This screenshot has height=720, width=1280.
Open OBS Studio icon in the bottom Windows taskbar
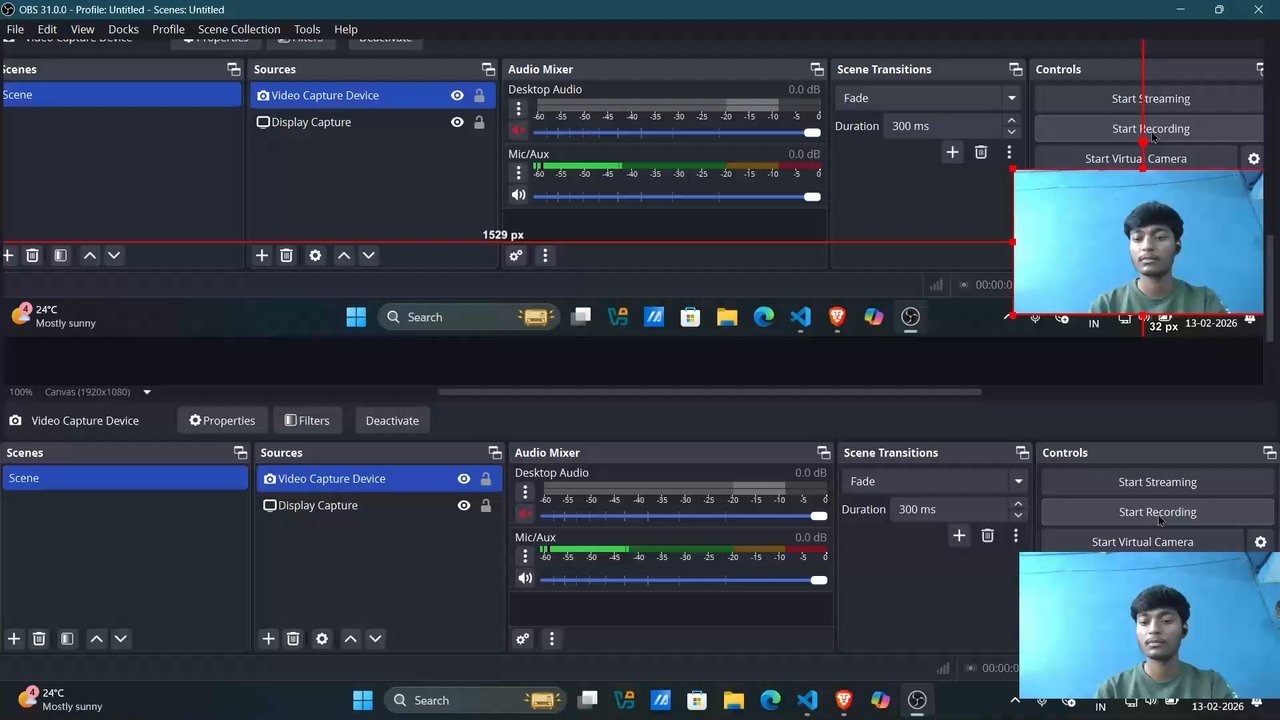[917, 700]
